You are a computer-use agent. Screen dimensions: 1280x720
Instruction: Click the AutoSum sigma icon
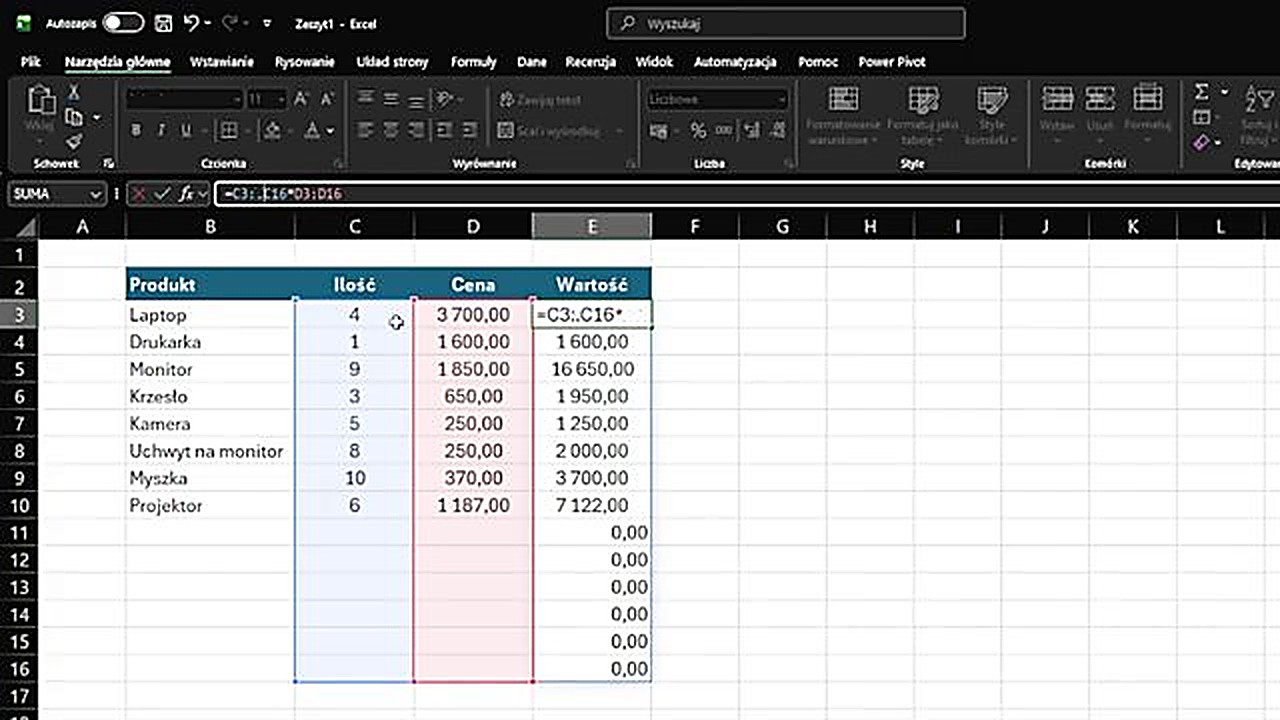(1202, 92)
